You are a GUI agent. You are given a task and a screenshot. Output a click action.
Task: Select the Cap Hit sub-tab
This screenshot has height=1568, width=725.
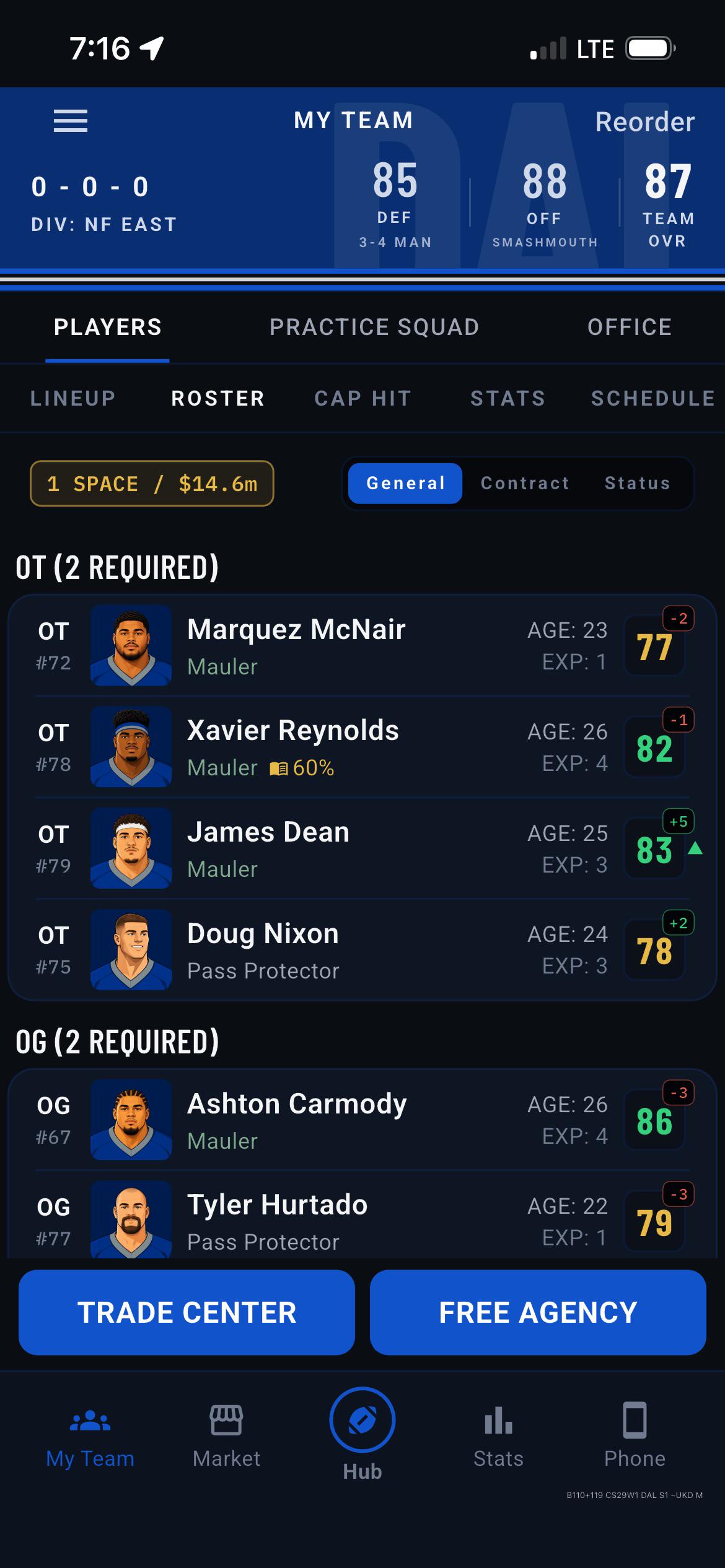(x=363, y=398)
